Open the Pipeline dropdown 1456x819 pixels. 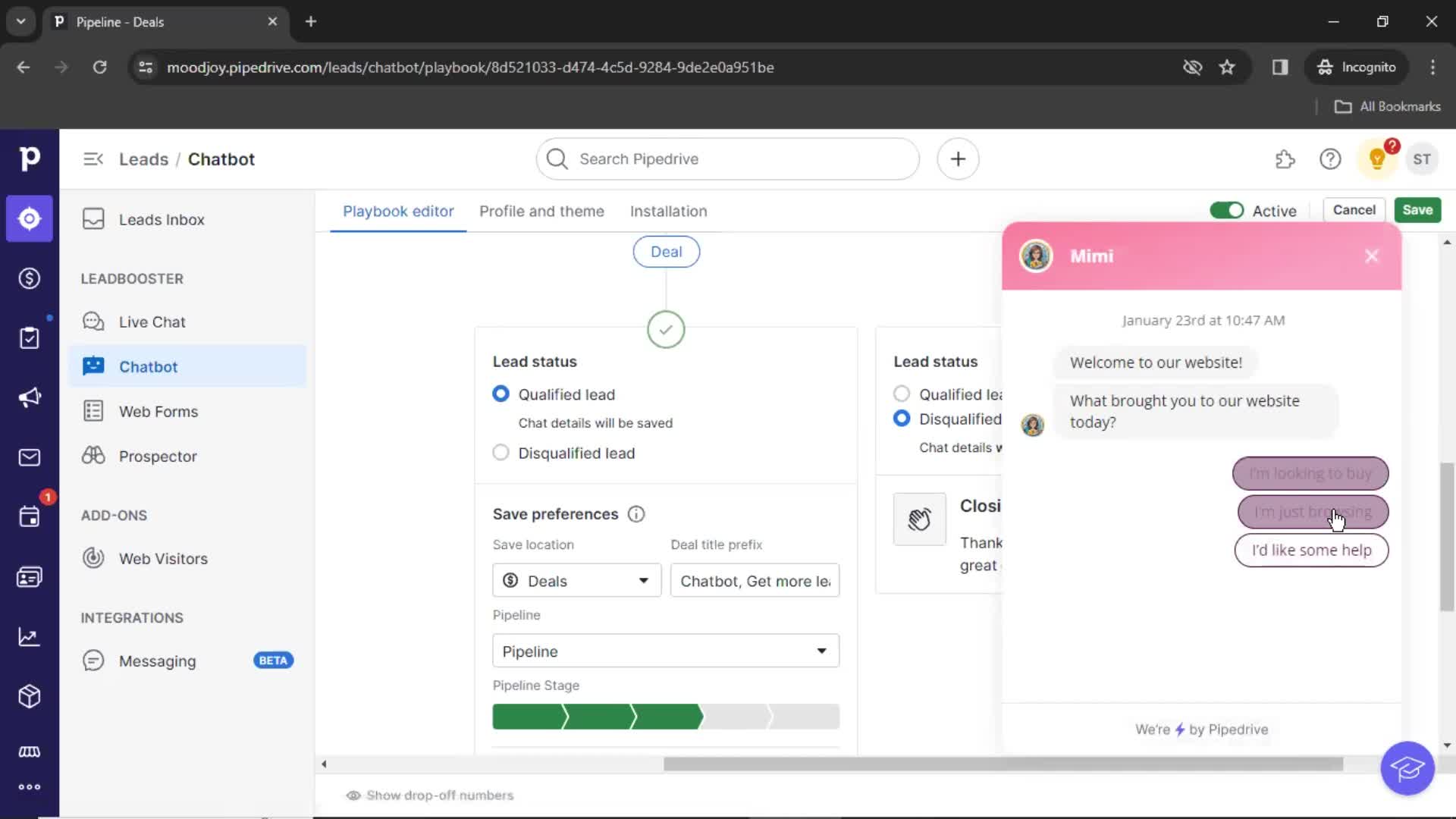[666, 651]
